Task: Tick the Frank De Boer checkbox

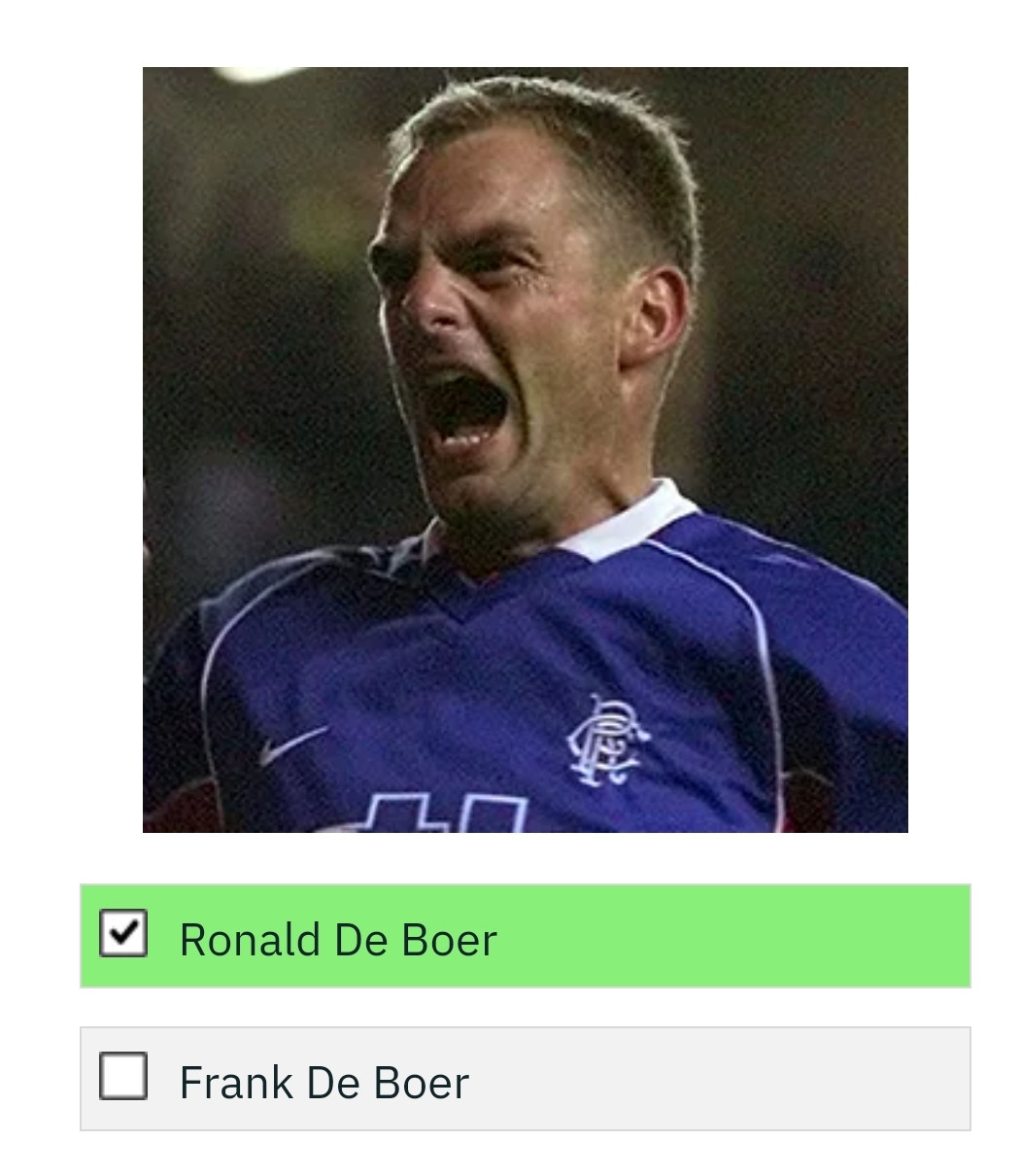Action: 123,1076
